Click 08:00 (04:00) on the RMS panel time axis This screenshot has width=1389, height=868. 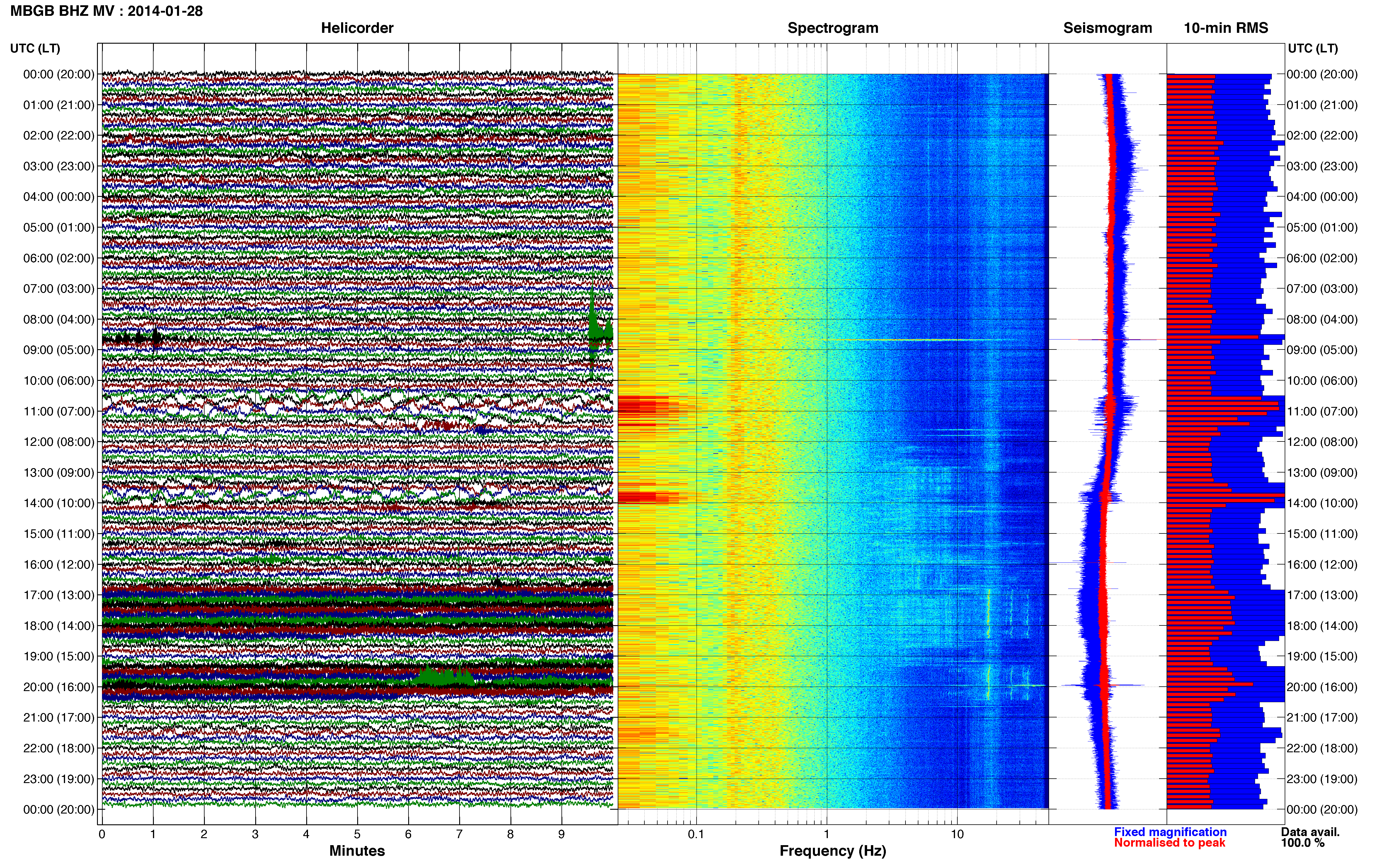pyautogui.click(x=1322, y=320)
